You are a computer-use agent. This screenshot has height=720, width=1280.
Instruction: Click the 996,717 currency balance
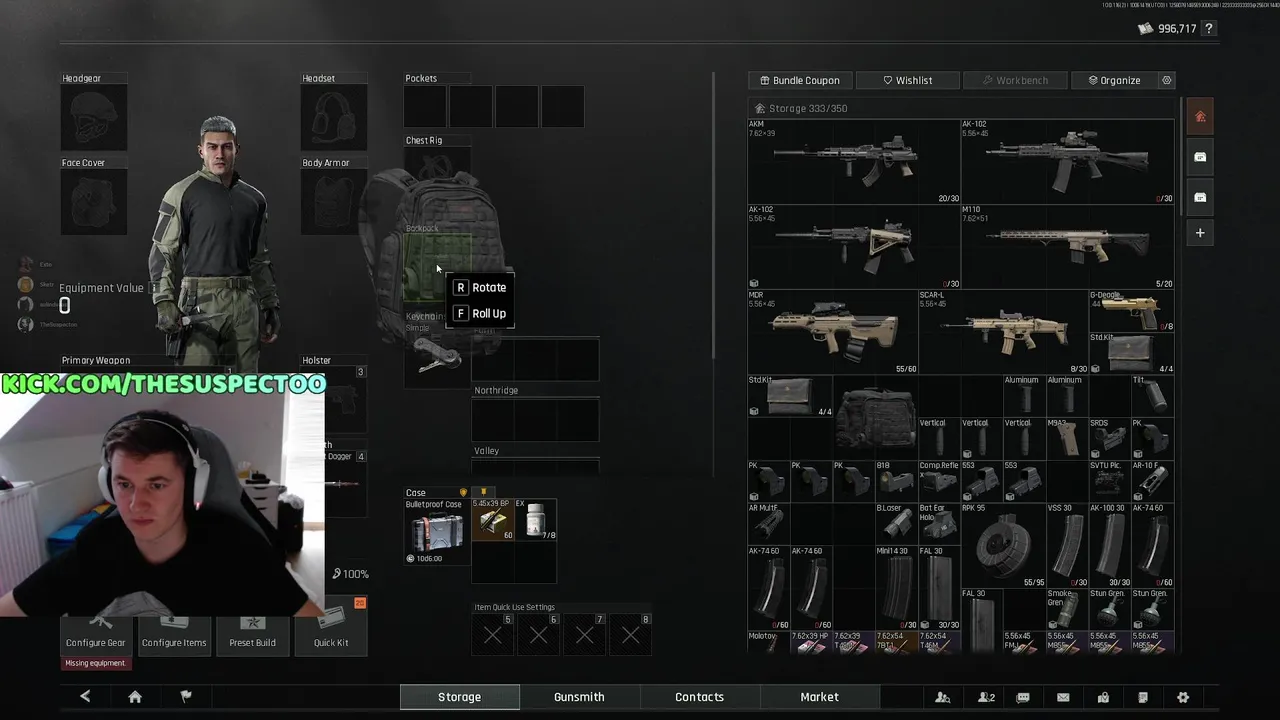point(1177,29)
